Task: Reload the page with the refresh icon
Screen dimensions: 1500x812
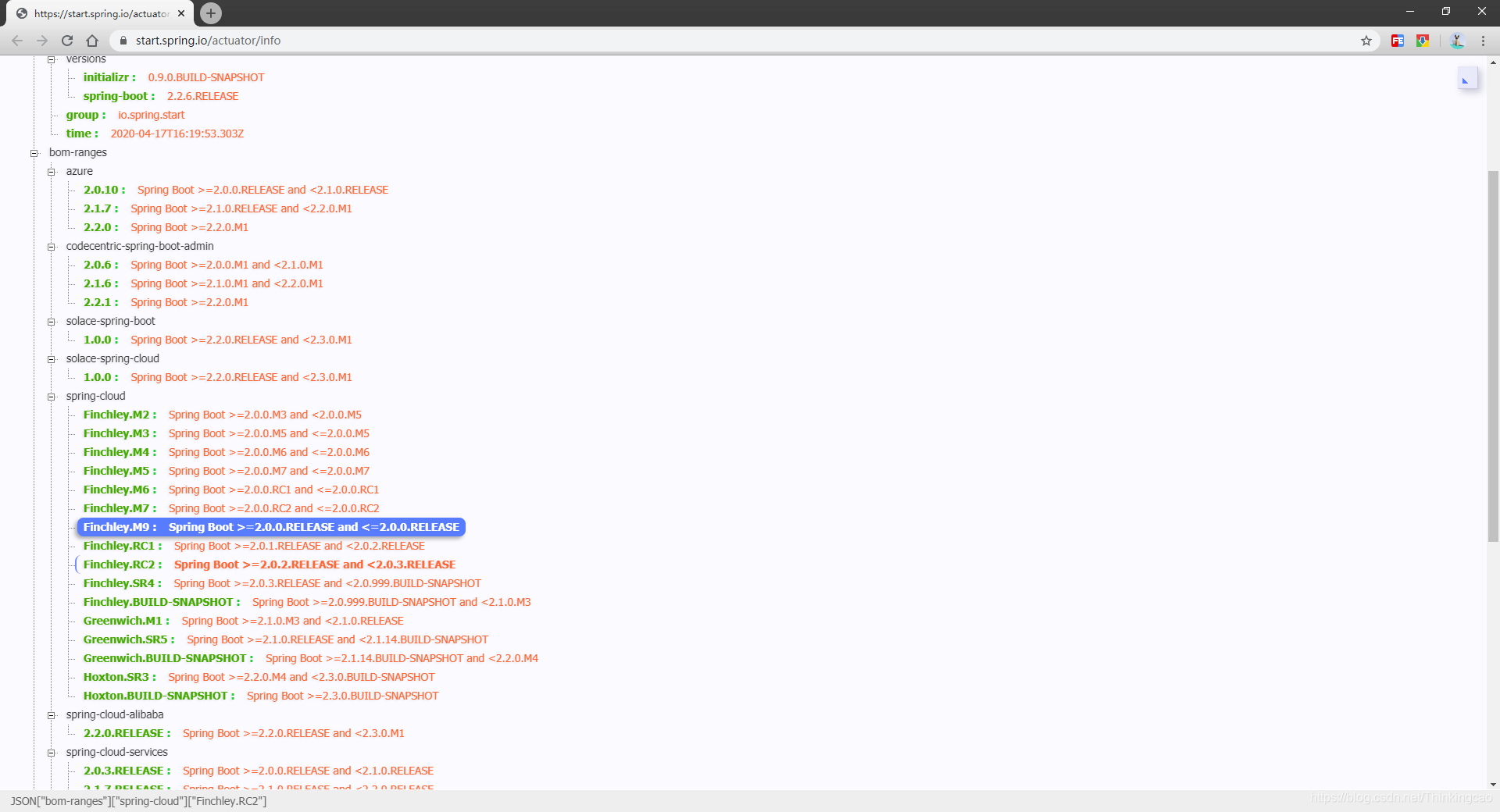Action: pyautogui.click(x=67, y=41)
